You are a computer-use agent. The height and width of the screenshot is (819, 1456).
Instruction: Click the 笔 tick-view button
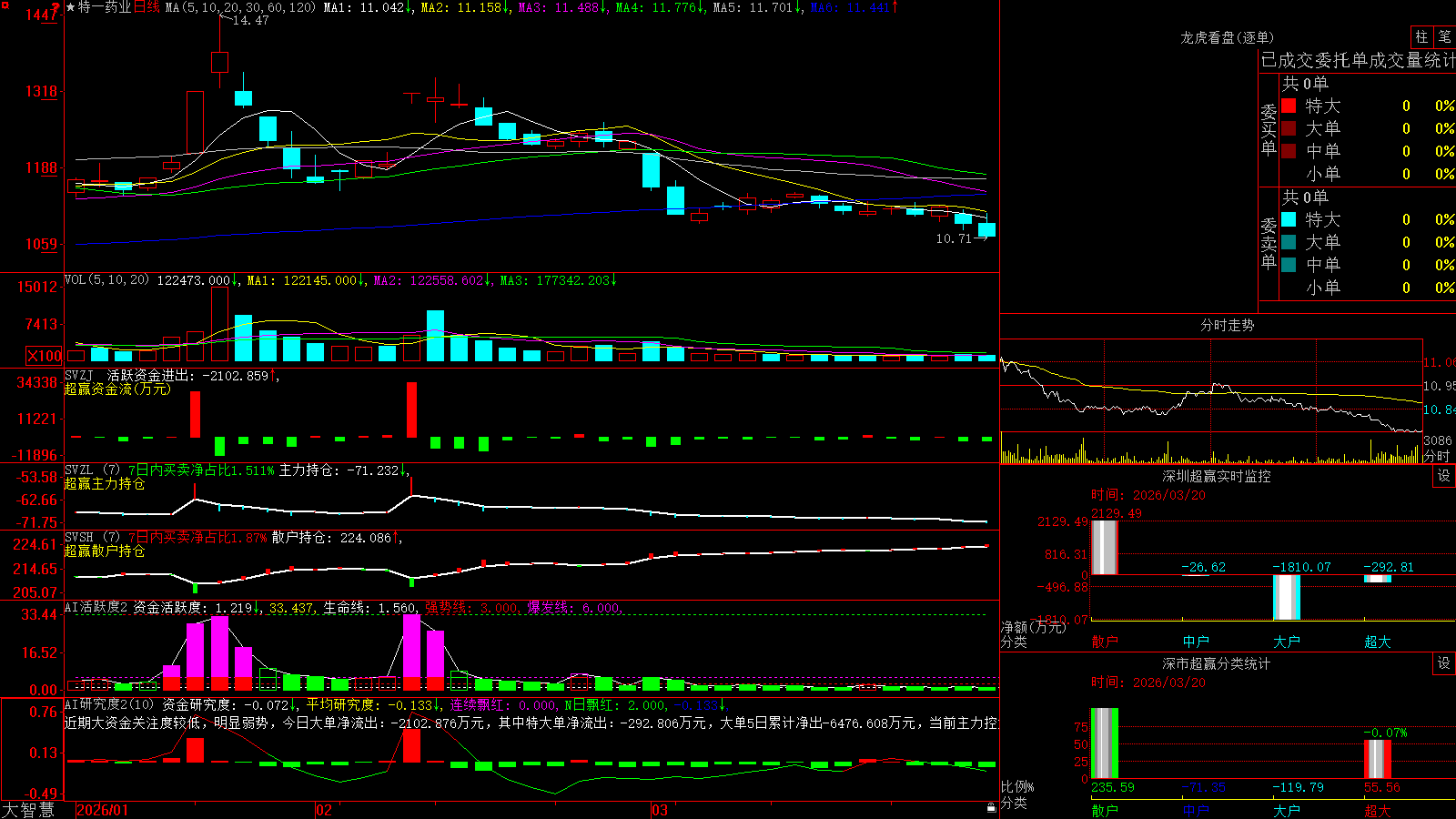point(1444,37)
